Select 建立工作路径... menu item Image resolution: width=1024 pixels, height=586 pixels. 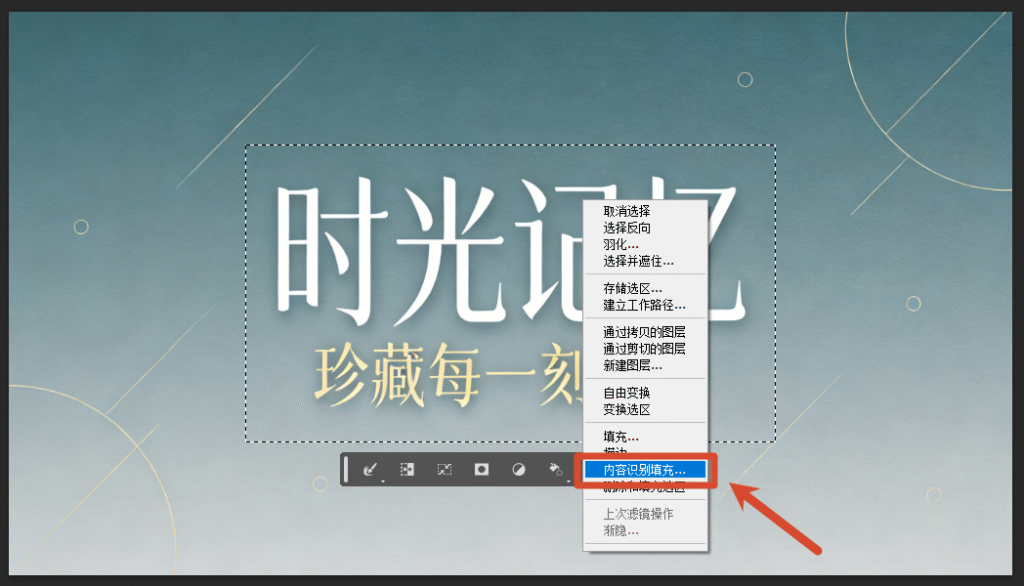[645, 305]
